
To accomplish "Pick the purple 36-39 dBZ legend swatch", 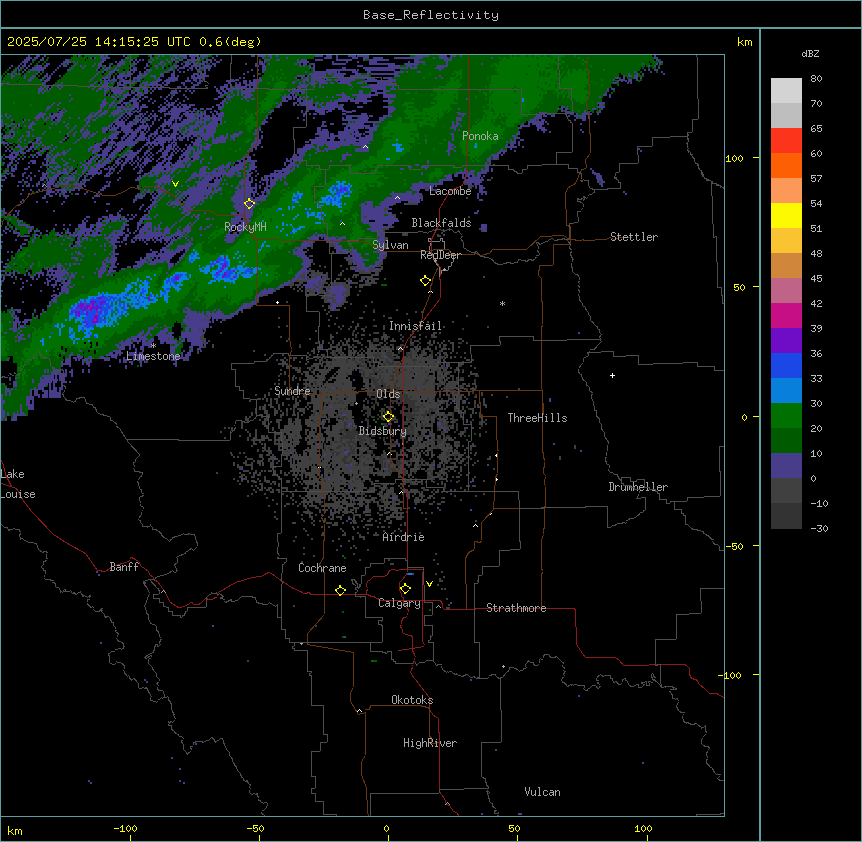I will click(786, 340).
